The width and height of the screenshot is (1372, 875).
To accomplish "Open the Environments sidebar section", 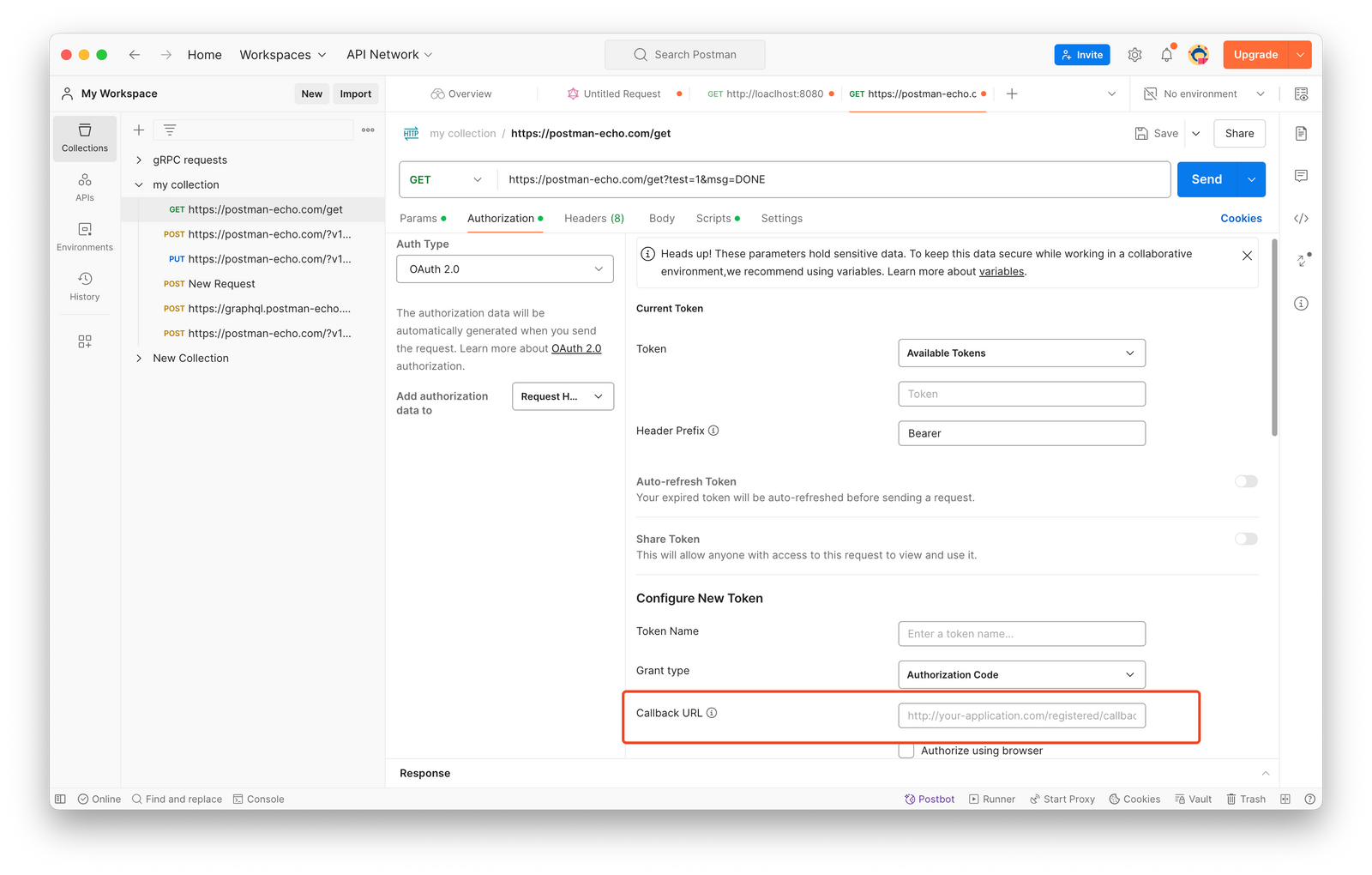I will coord(85,237).
